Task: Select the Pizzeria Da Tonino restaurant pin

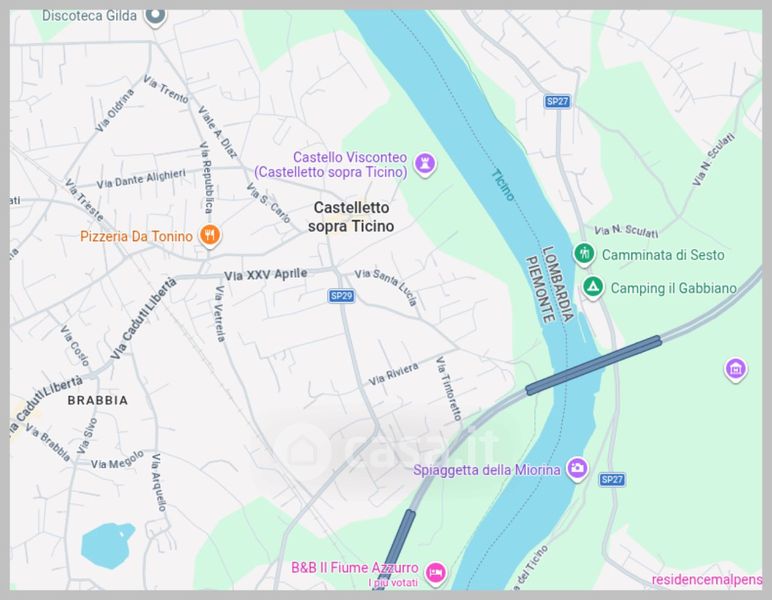Action: [210, 235]
